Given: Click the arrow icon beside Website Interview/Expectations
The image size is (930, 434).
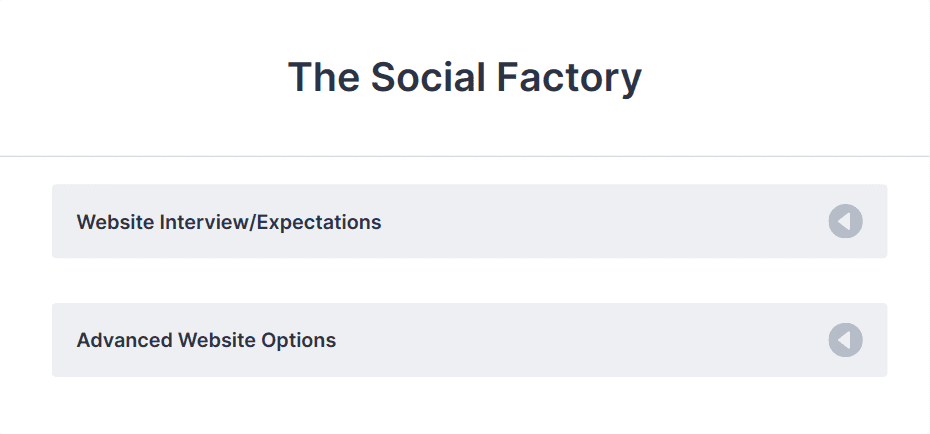Looking at the screenshot, I should pyautogui.click(x=845, y=221).
